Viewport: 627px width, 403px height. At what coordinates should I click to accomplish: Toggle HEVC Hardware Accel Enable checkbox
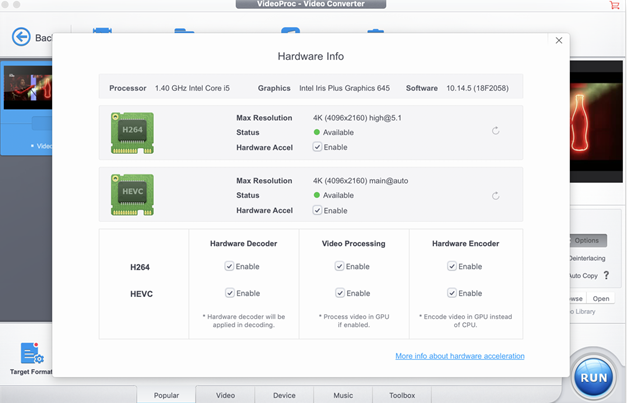tap(318, 211)
